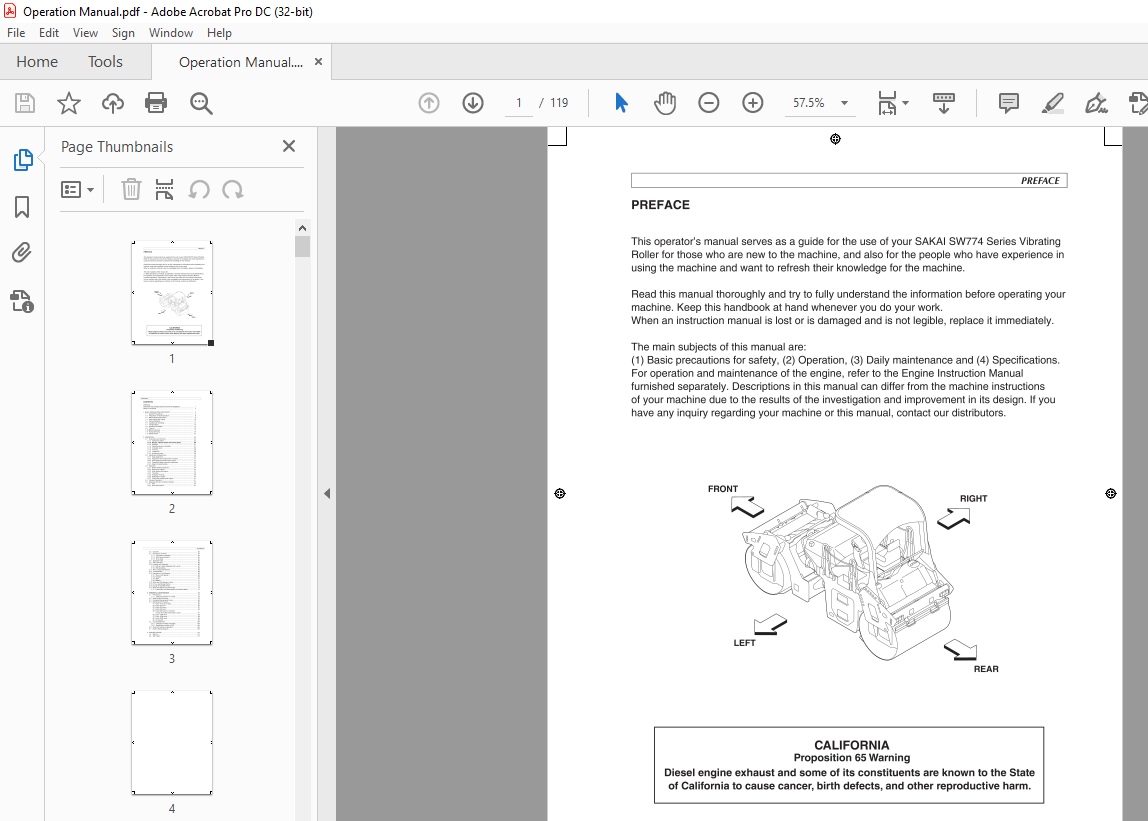Click the thumbnails scrollbar handle

coord(302,247)
